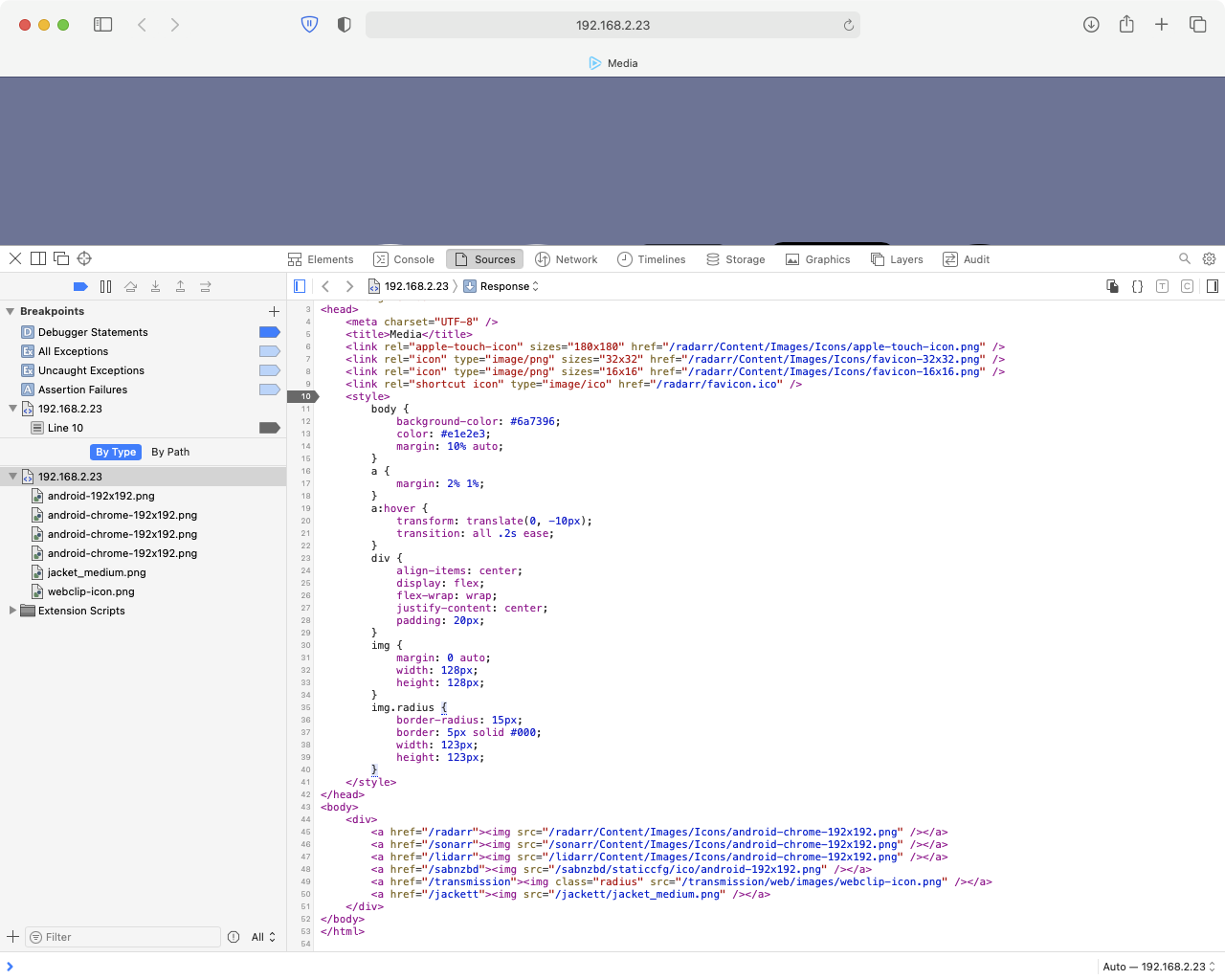Open the Console tab
Image resolution: width=1225 pixels, height=980 pixels.
click(404, 259)
